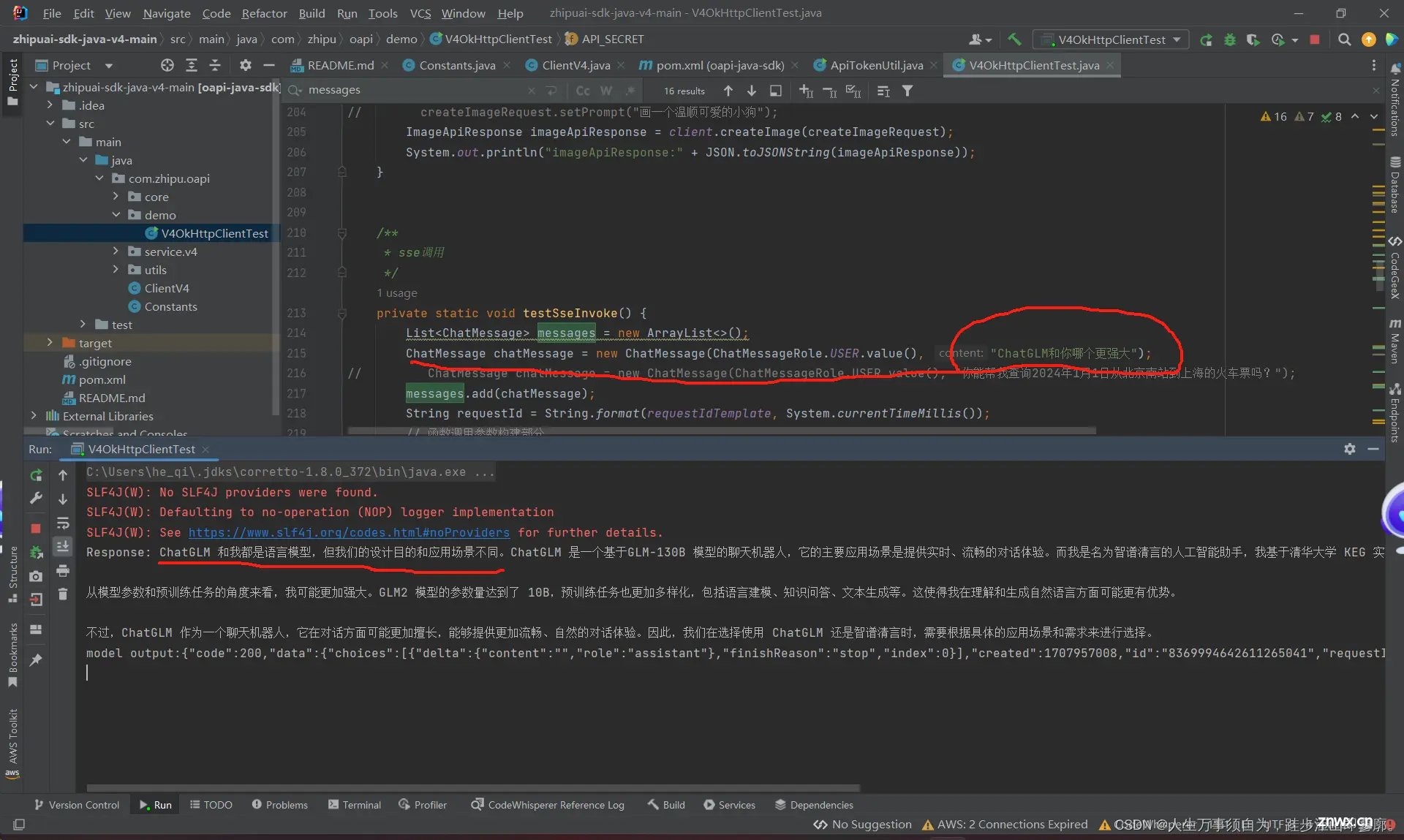Viewport: 1404px width, 840px height.
Task: Open the slf4j noProviders link
Action: click(349, 532)
